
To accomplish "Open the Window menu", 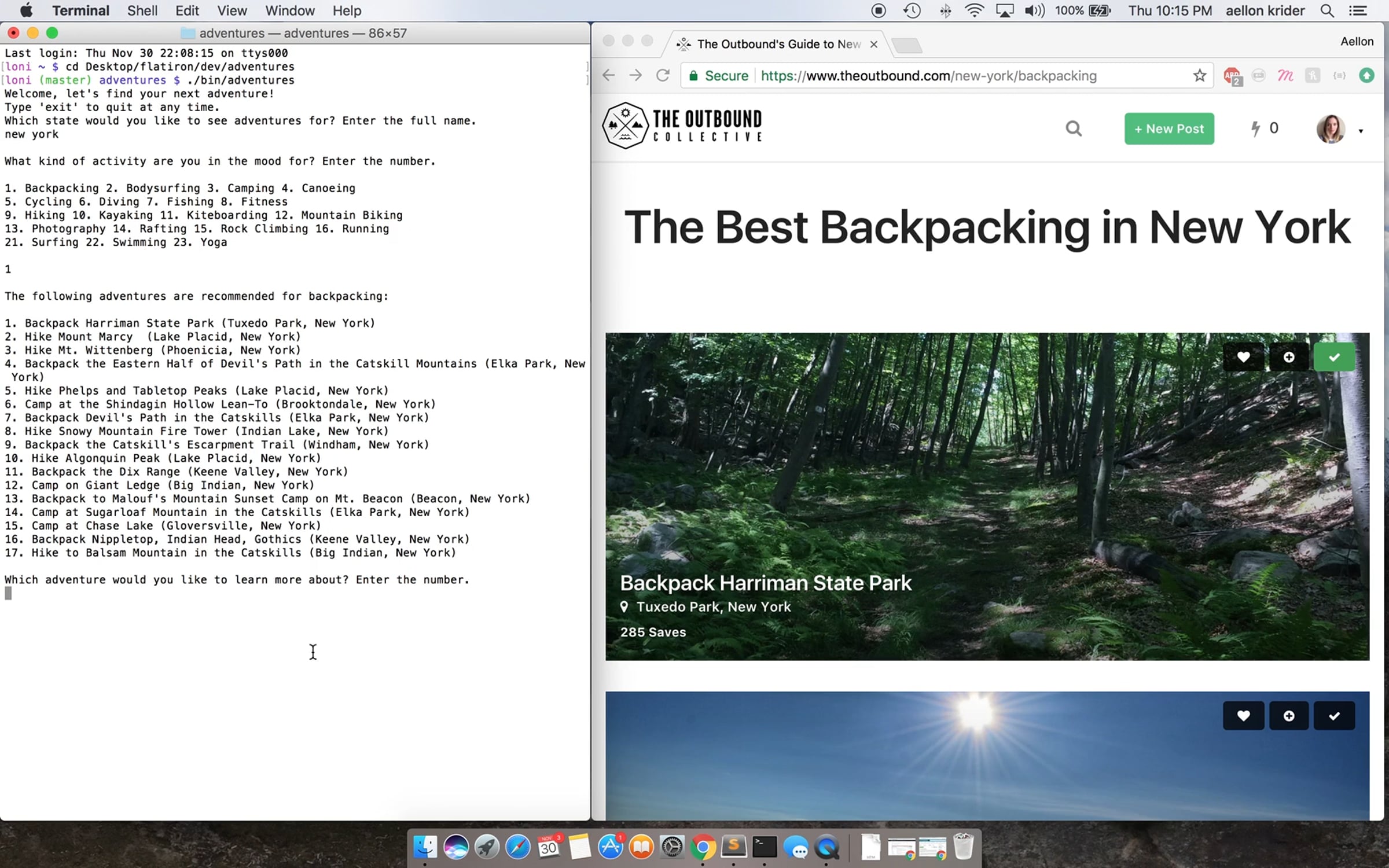I will tap(290, 10).
